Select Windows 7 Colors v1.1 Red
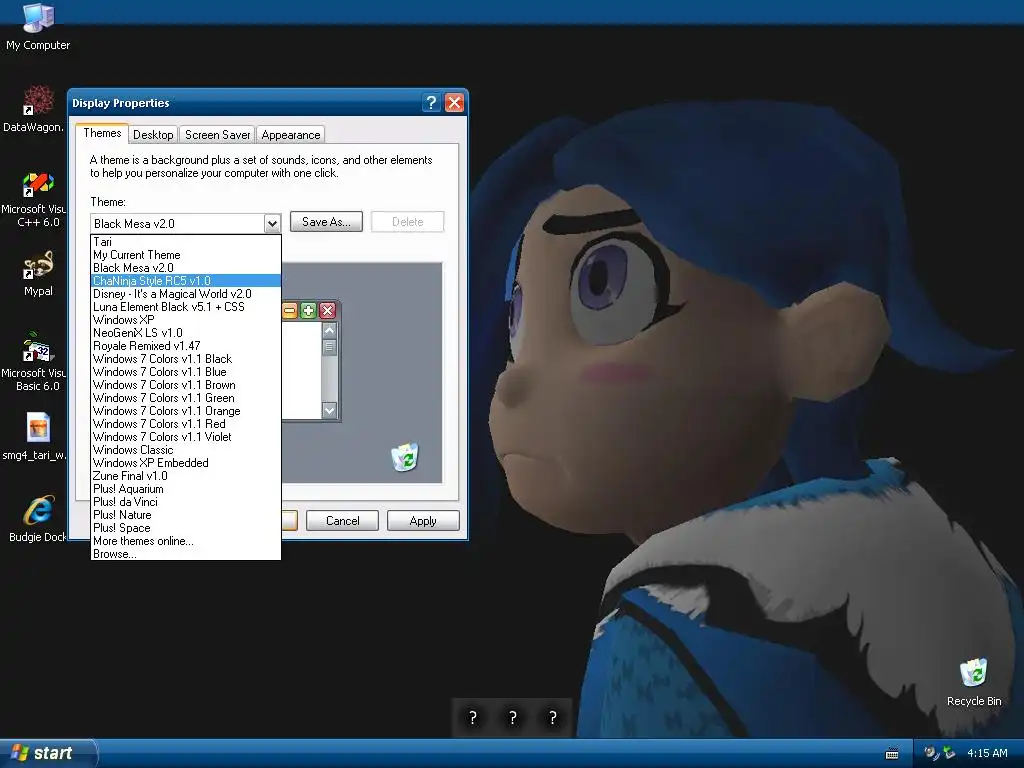Viewport: 1024px width, 768px height. coord(185,424)
